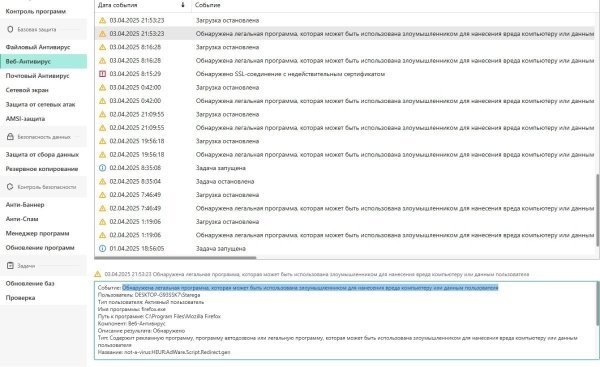Select 'Задача запущена' text in 18:56:05 row

[x=220, y=248]
